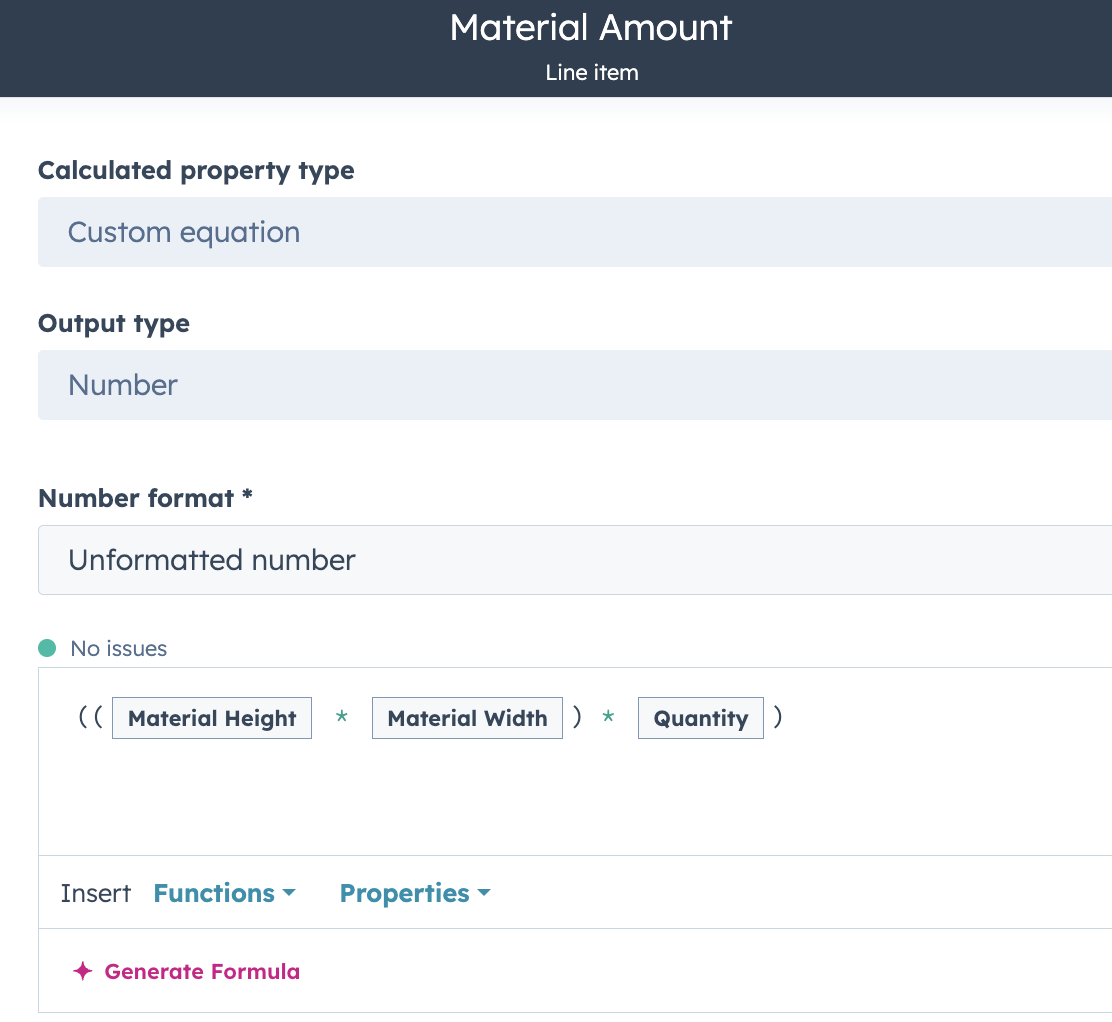
Task: Click the No issues status text
Action: click(x=119, y=648)
